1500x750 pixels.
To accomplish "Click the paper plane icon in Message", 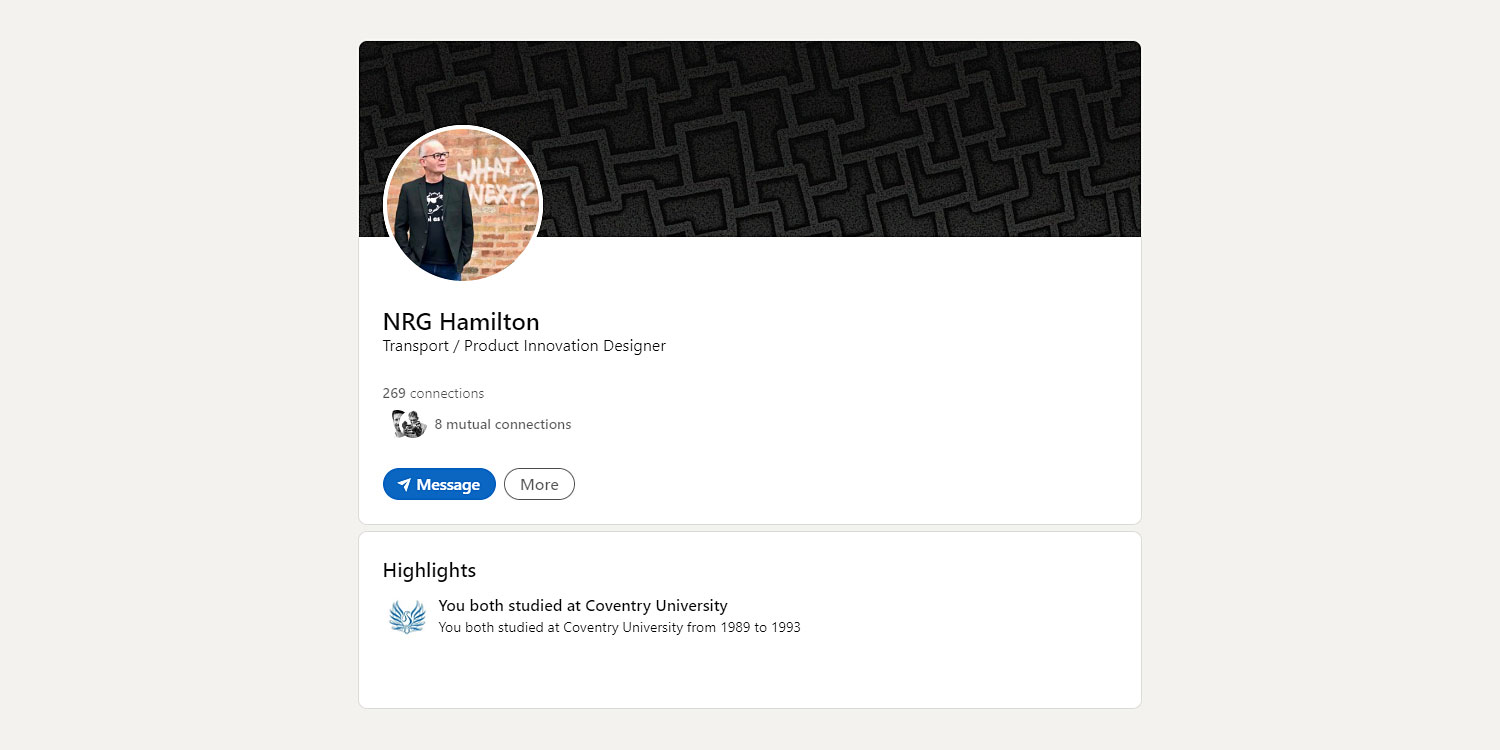I will pyautogui.click(x=404, y=485).
